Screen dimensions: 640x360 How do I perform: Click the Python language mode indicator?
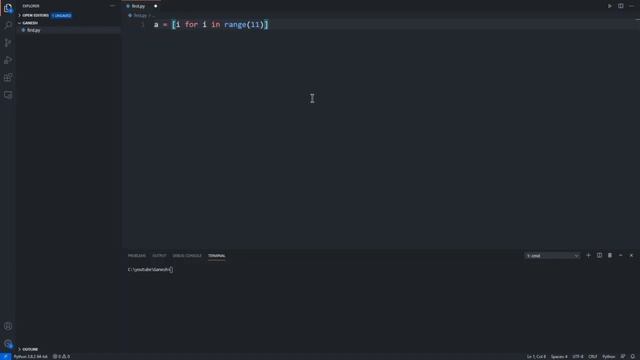[608, 357]
